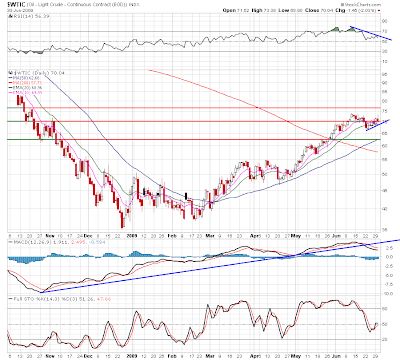The width and height of the screenshot is (400, 360).
Task: Click the upper red horizontal resistance line
Action: [193, 108]
